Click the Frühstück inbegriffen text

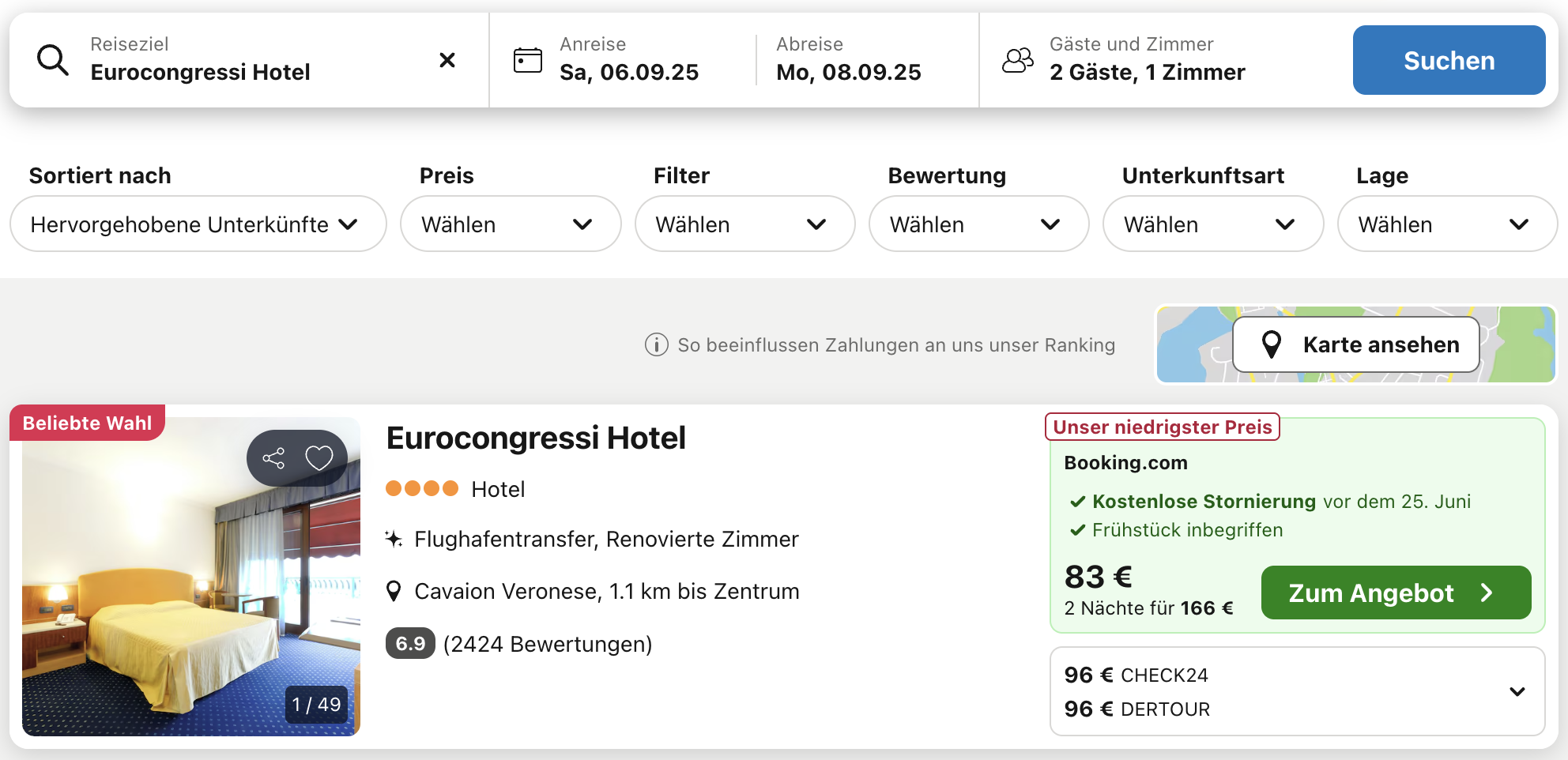[1187, 530]
